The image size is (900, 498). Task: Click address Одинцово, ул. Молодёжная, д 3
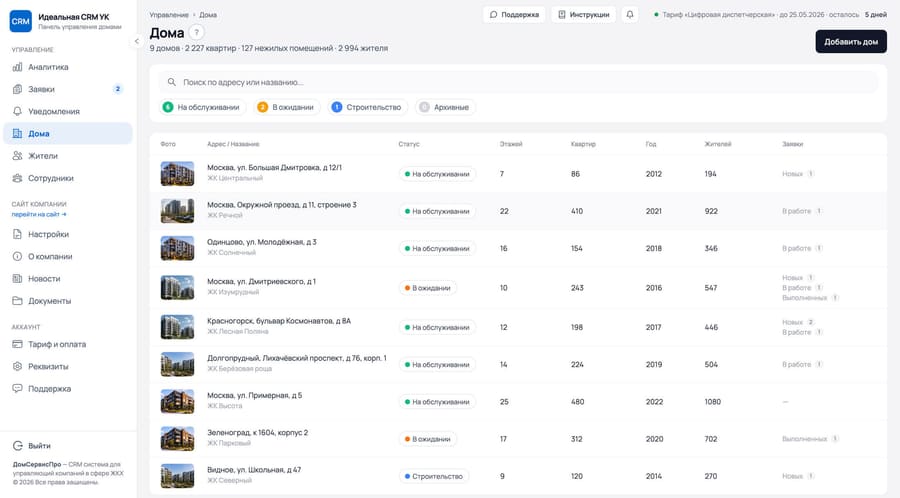[x=262, y=242]
